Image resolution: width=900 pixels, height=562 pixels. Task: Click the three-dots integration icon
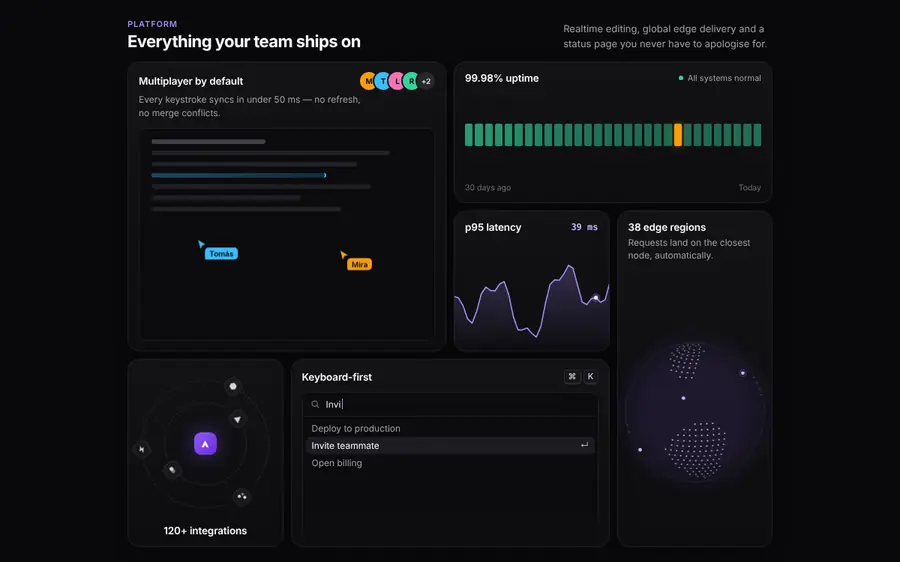tap(242, 496)
